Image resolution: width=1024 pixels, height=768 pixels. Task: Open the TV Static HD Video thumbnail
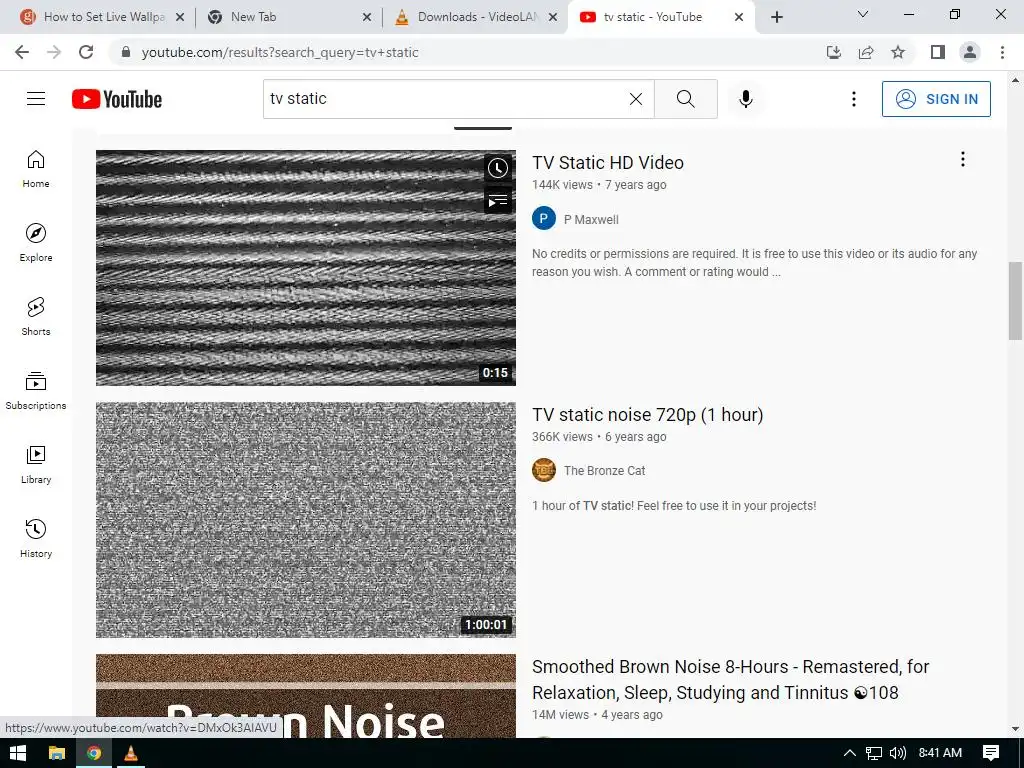[x=306, y=268]
